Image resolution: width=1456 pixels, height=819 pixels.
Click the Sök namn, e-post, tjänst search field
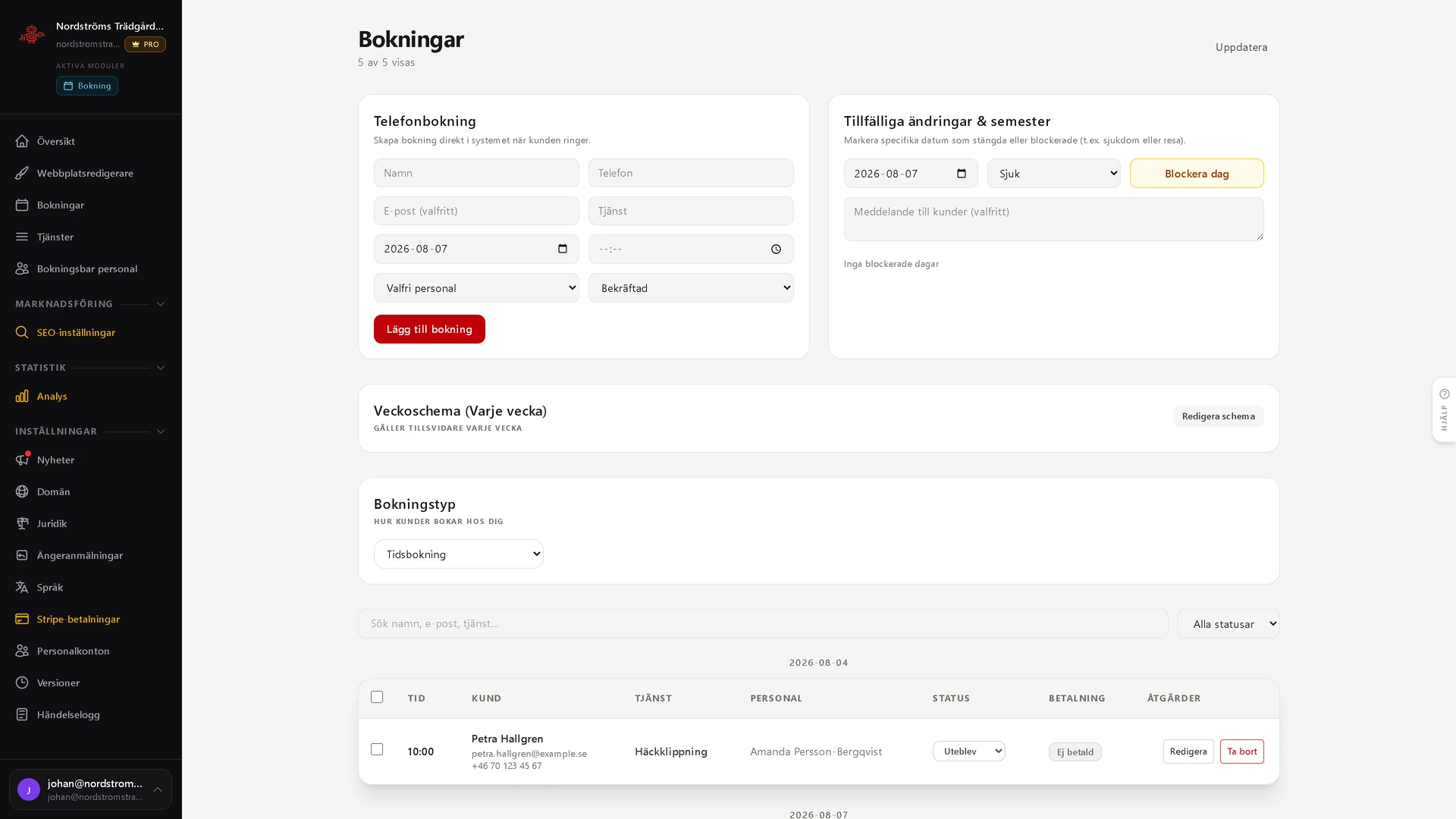(x=763, y=623)
